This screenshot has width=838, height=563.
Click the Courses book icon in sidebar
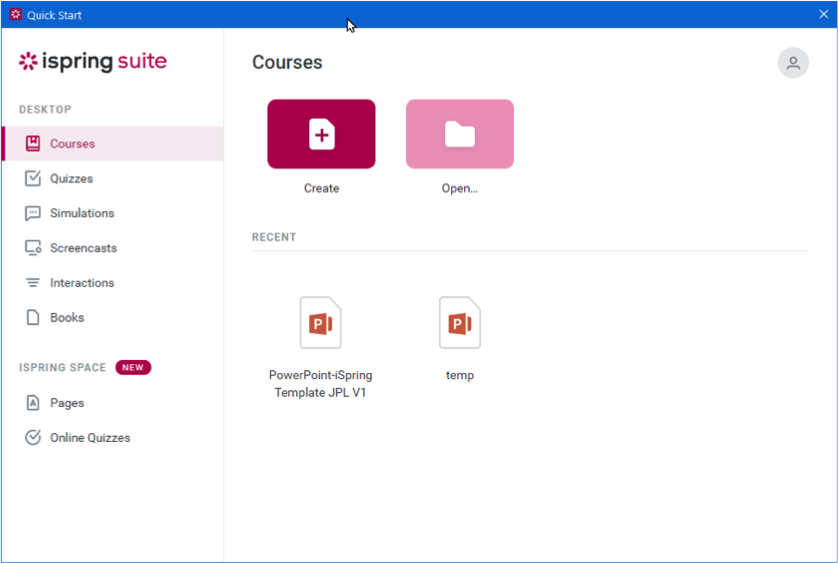[33, 144]
